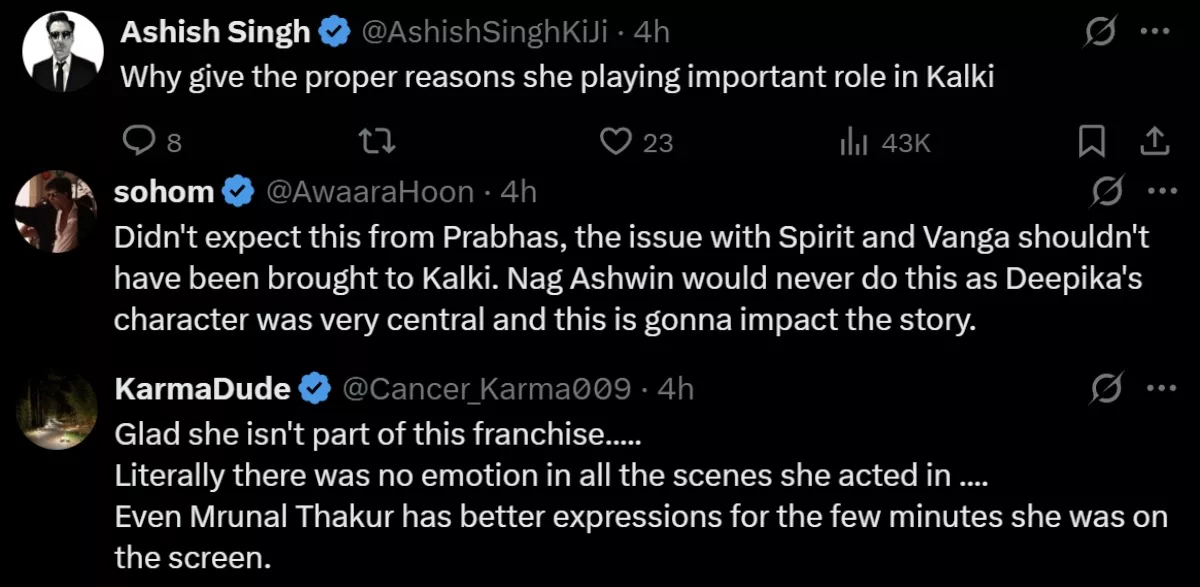This screenshot has height=587, width=1200.
Task: Click Grok icon on sohom's tweet
Action: pyautogui.click(x=1108, y=190)
